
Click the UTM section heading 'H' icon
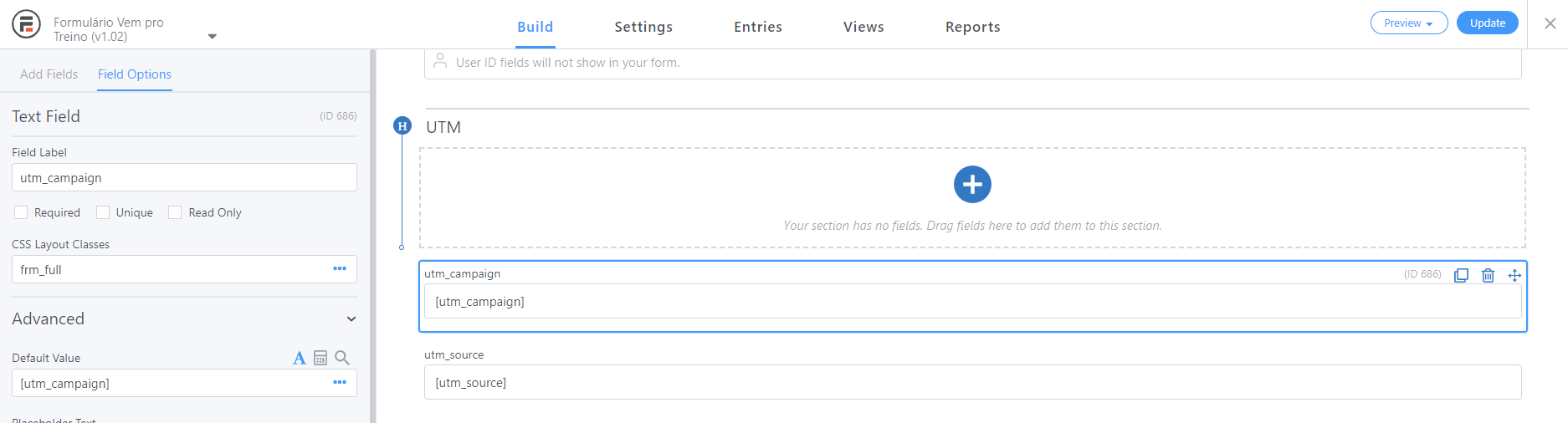(402, 126)
